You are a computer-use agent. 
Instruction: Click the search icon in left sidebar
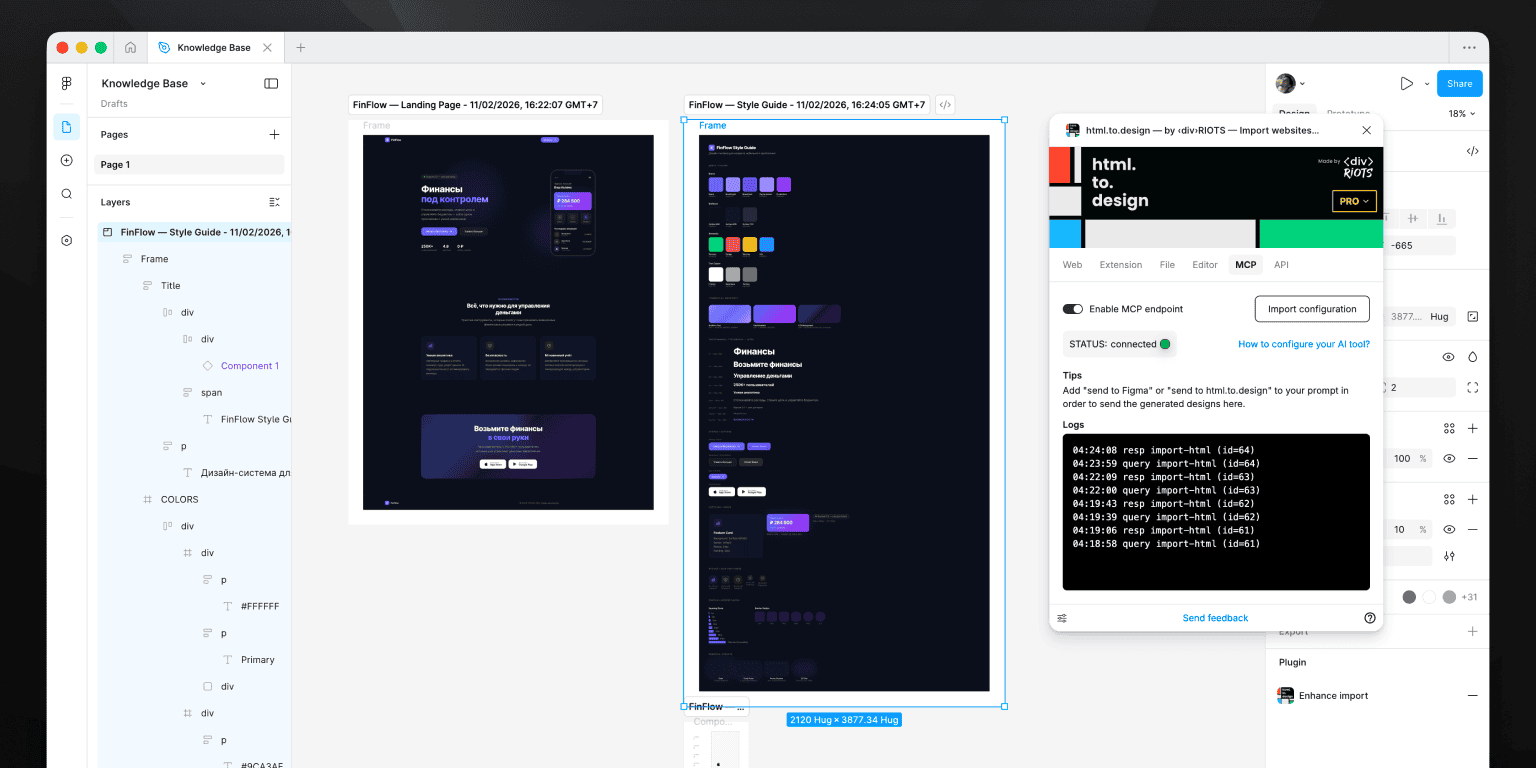click(67, 194)
